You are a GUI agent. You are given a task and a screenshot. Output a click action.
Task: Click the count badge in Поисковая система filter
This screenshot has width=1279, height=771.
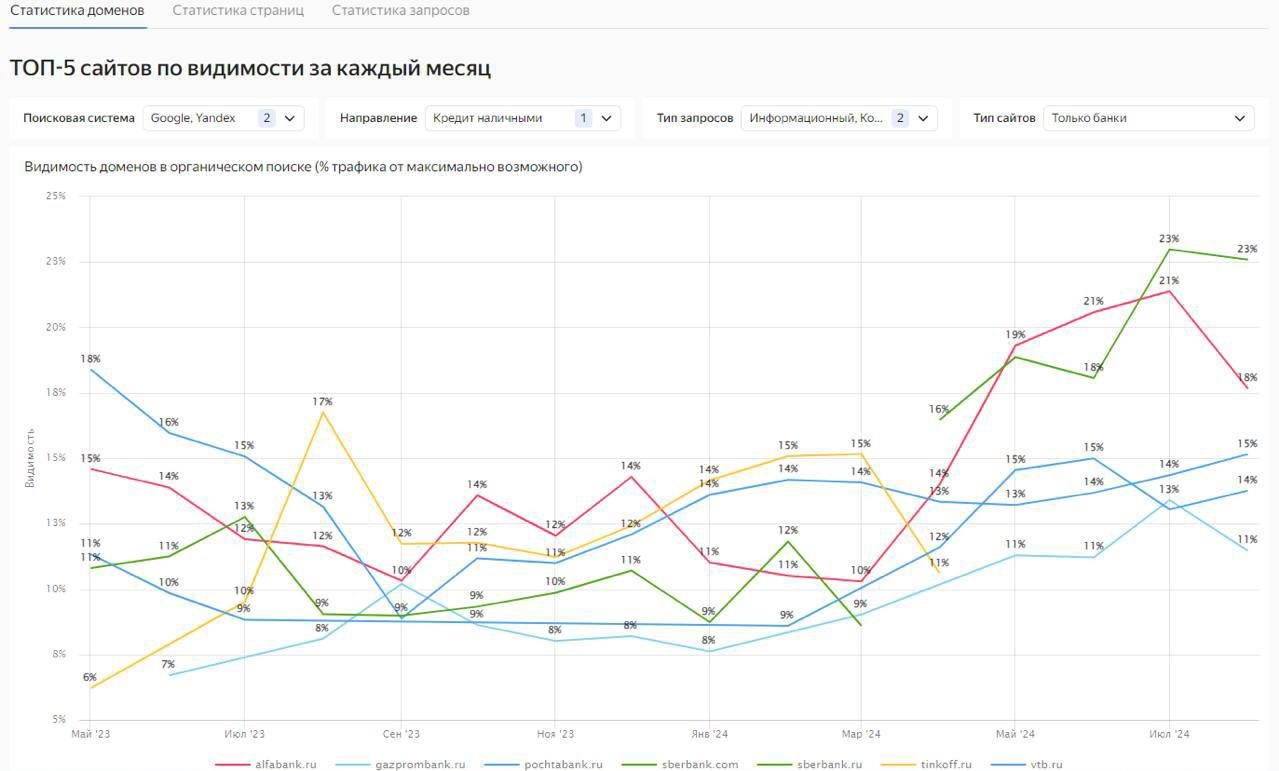(x=266, y=118)
